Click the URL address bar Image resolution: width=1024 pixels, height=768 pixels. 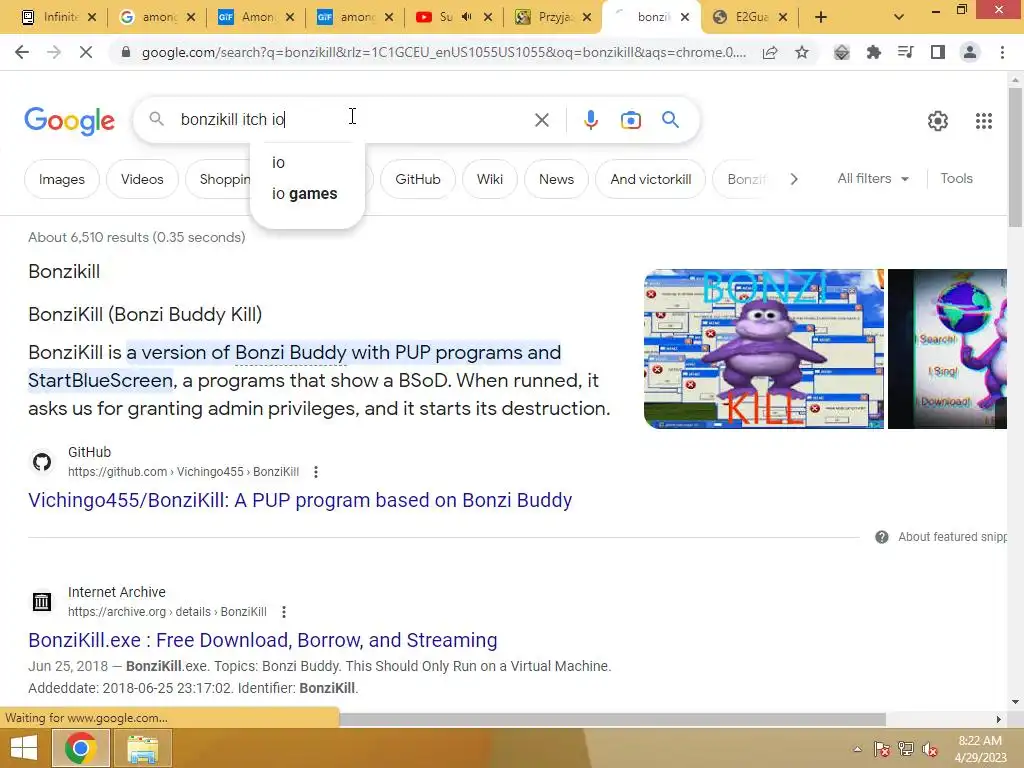point(443,52)
